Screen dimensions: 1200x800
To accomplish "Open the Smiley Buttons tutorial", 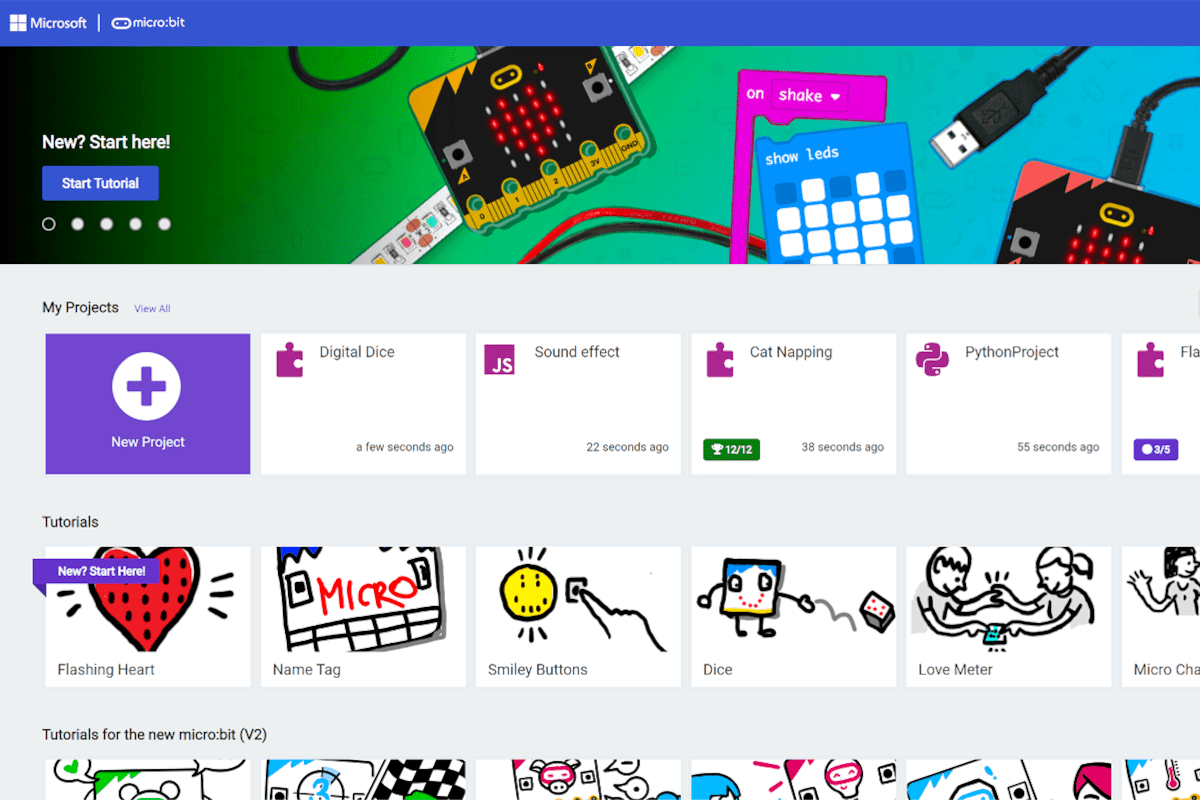I will coord(578,617).
